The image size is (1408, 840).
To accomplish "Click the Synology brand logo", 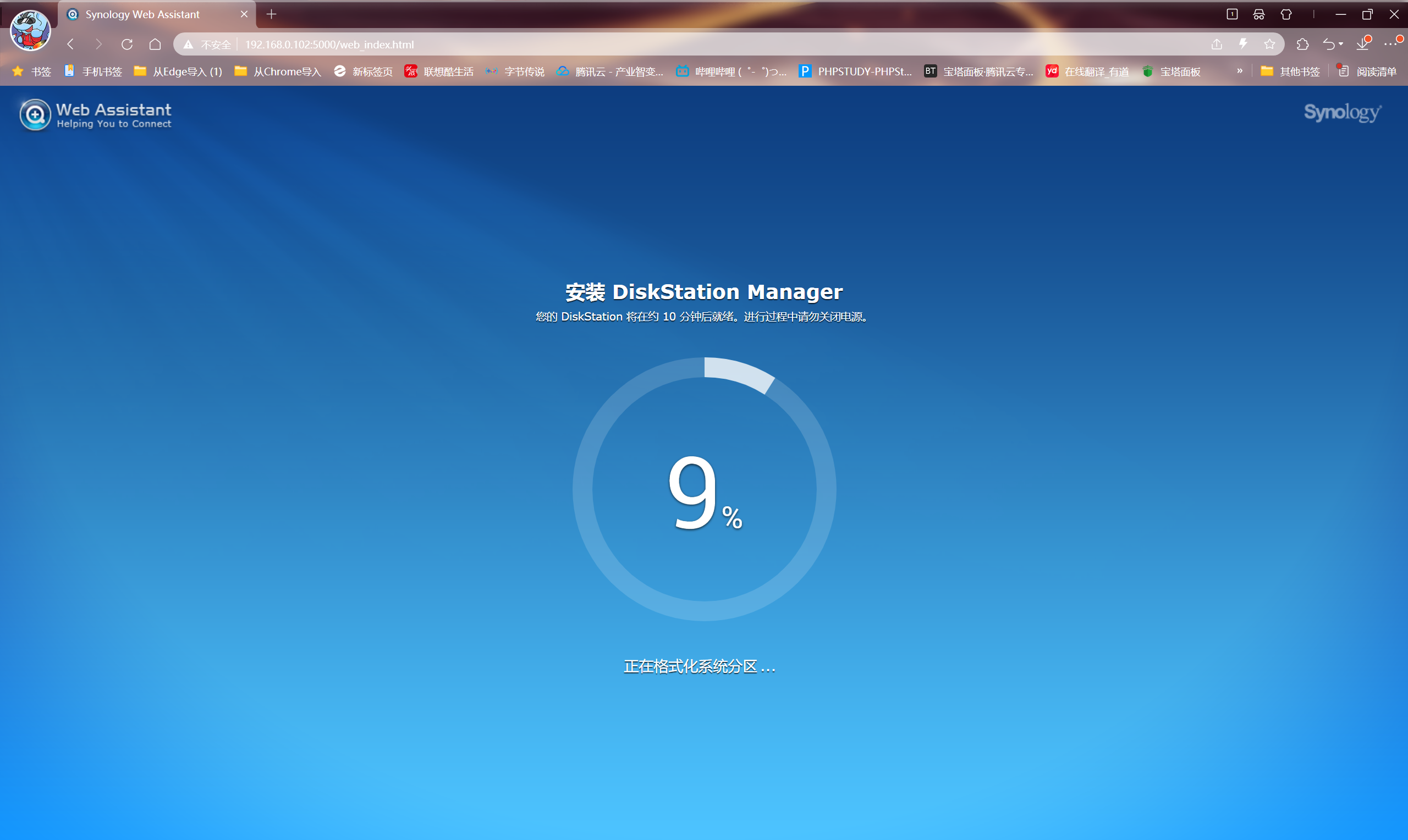I will click(x=1343, y=113).
